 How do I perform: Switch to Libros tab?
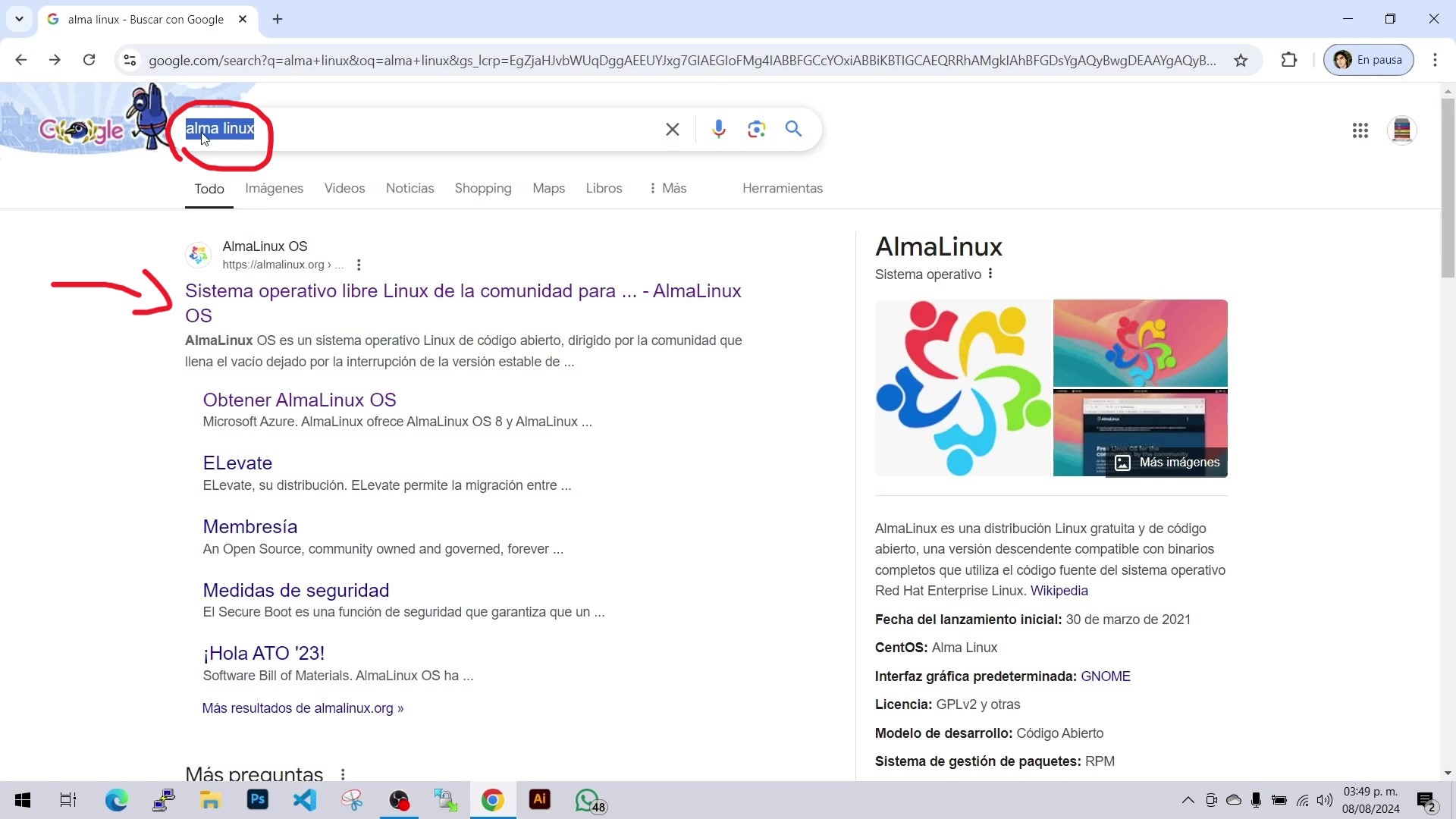(604, 188)
